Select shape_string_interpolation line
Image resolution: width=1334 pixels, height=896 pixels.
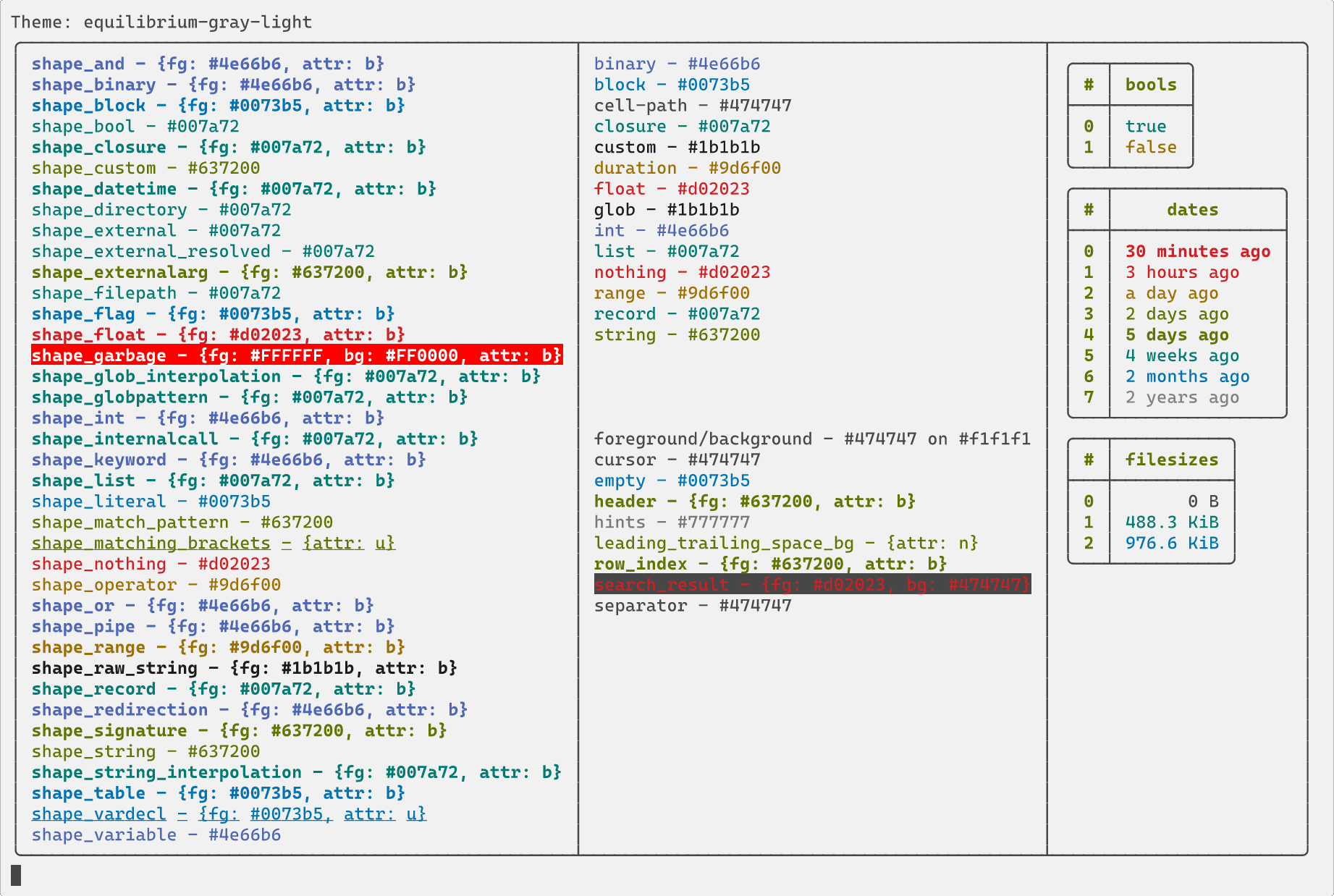pyautogui.click(x=297, y=773)
